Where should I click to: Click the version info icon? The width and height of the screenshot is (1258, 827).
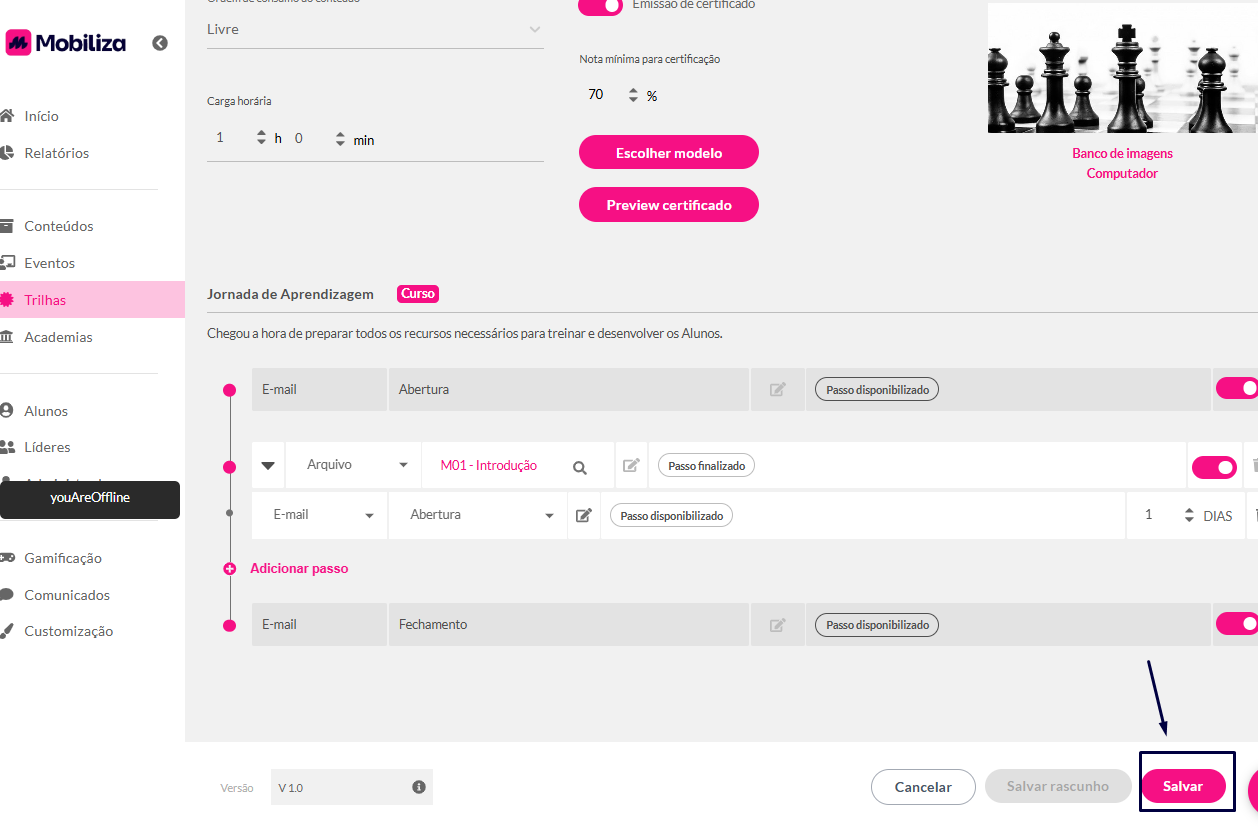point(419,787)
